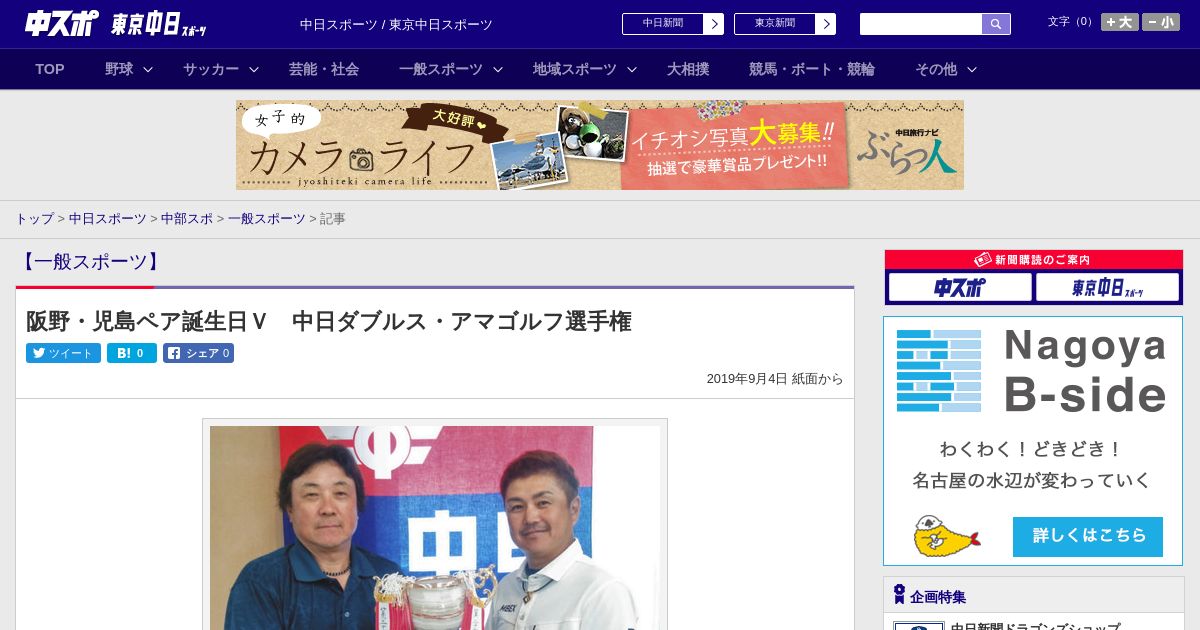Go to 一般スポーツ breadcrumb link
1200x630 pixels.
[267, 218]
